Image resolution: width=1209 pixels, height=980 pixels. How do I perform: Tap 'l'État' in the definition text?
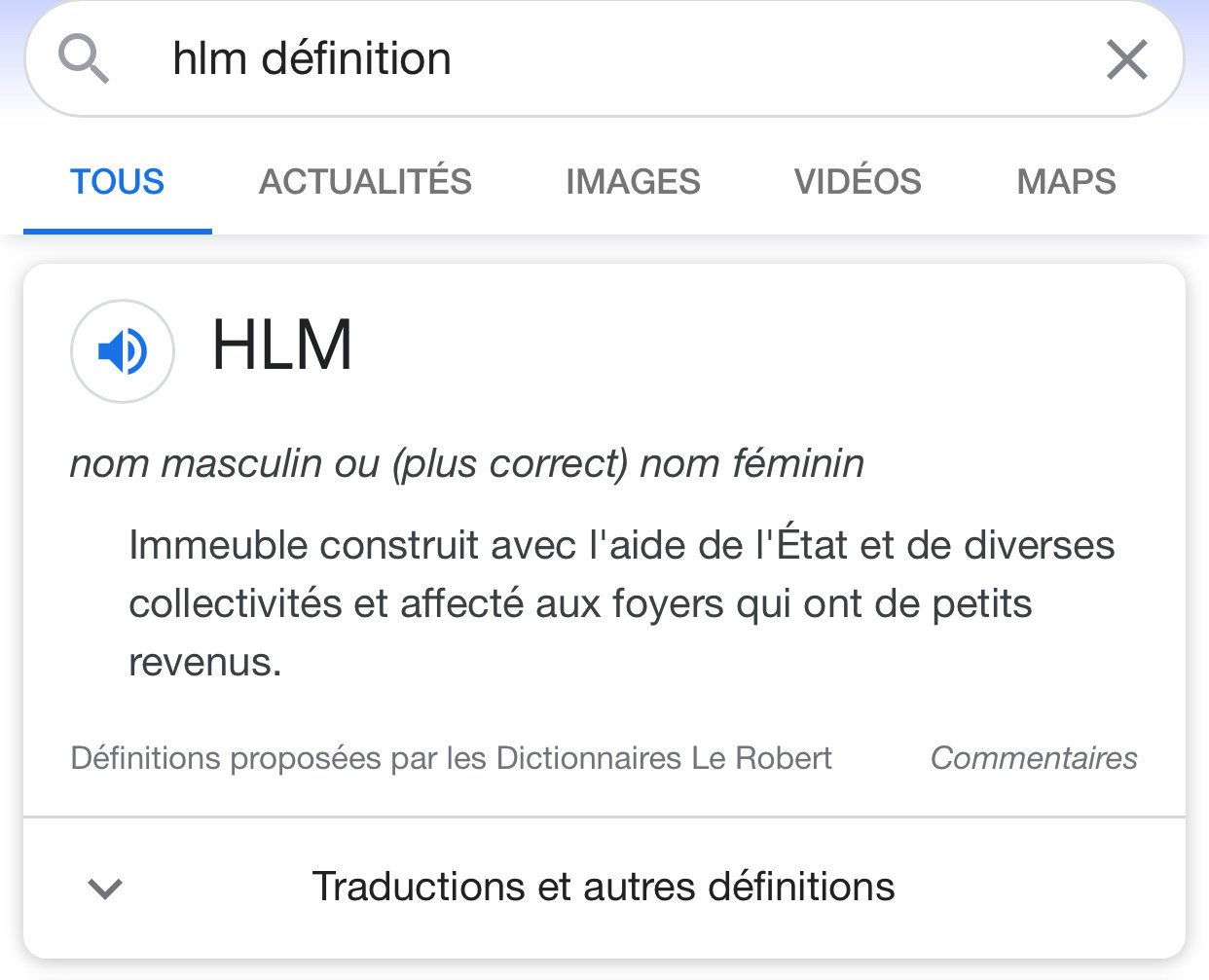click(x=802, y=545)
